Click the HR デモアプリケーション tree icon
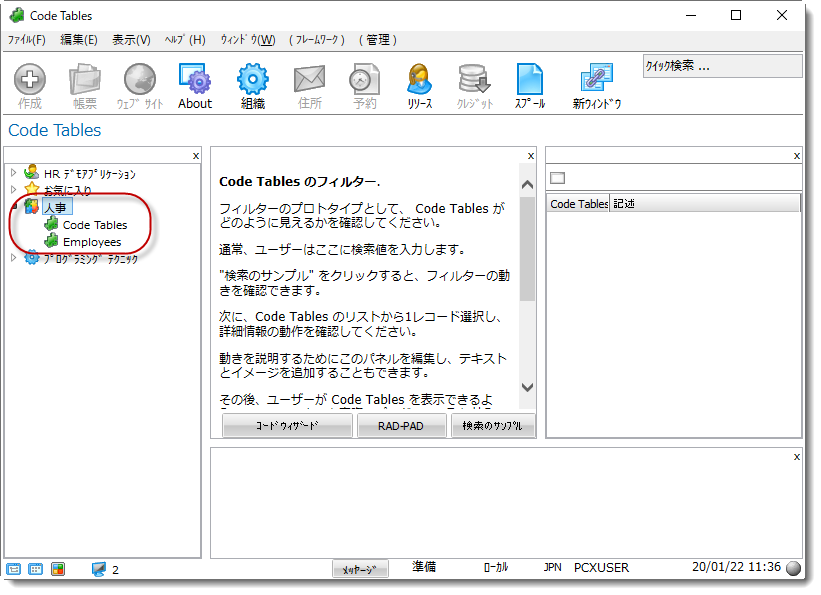This screenshot has width=821, height=595. pos(32,172)
